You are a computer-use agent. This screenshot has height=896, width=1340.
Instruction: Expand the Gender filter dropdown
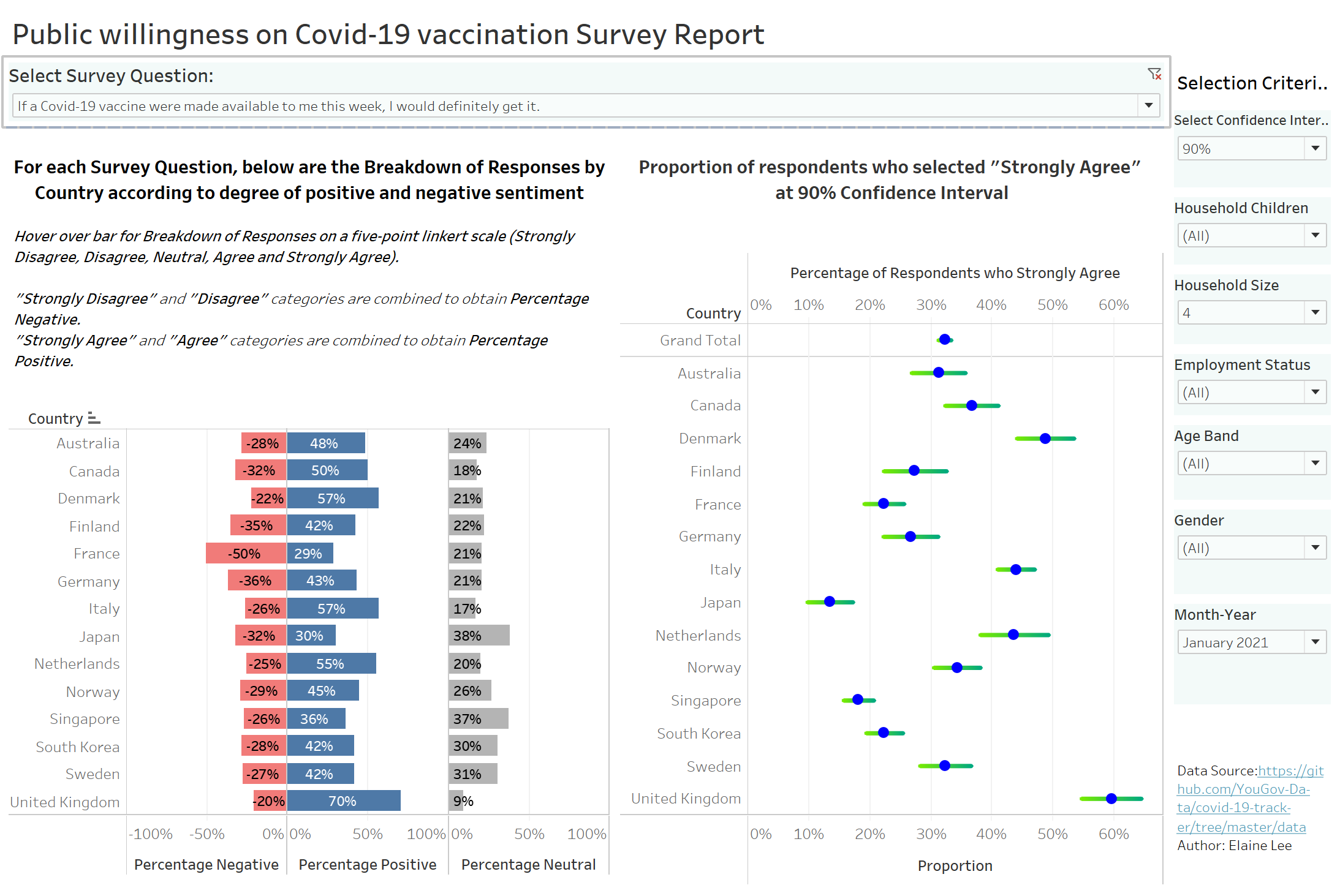coord(1315,548)
